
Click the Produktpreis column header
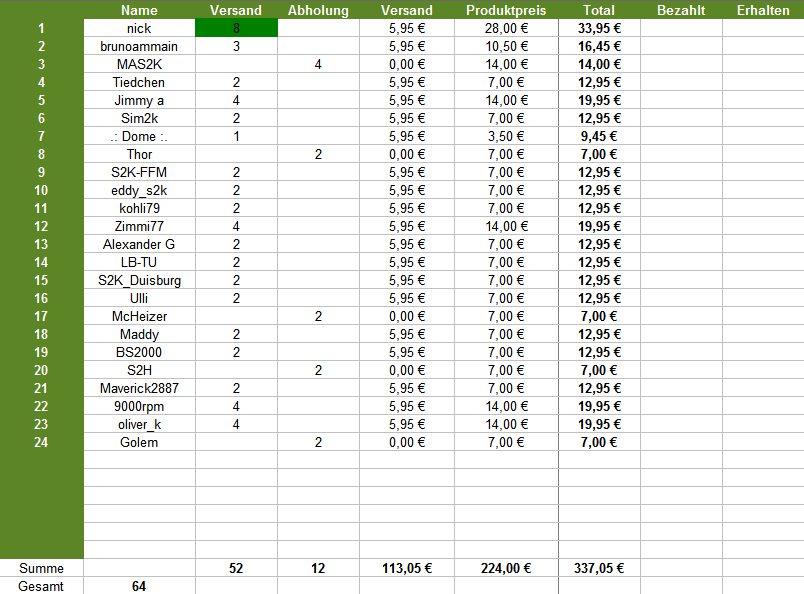coord(506,10)
